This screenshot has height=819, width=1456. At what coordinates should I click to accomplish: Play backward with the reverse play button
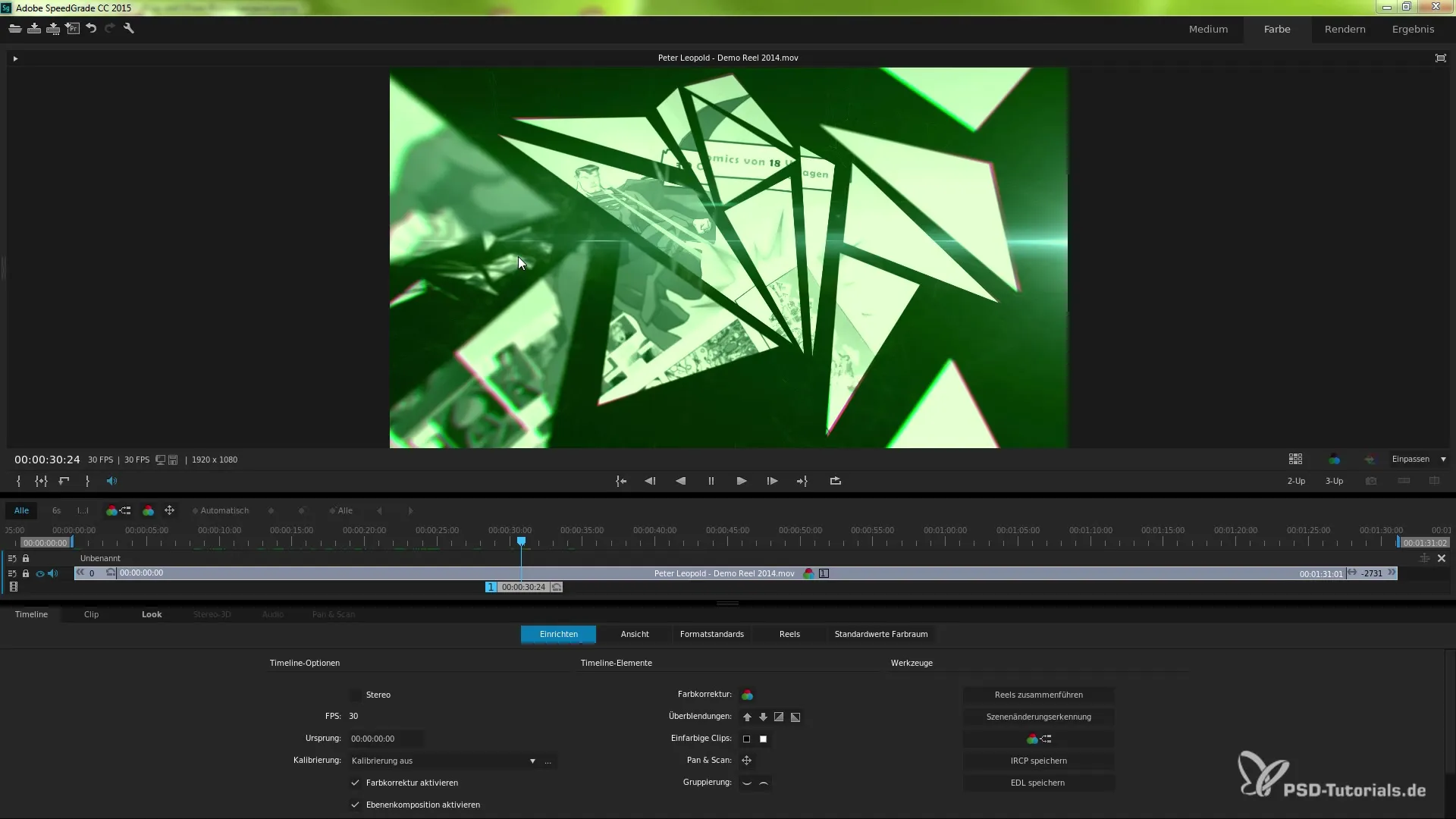click(680, 481)
